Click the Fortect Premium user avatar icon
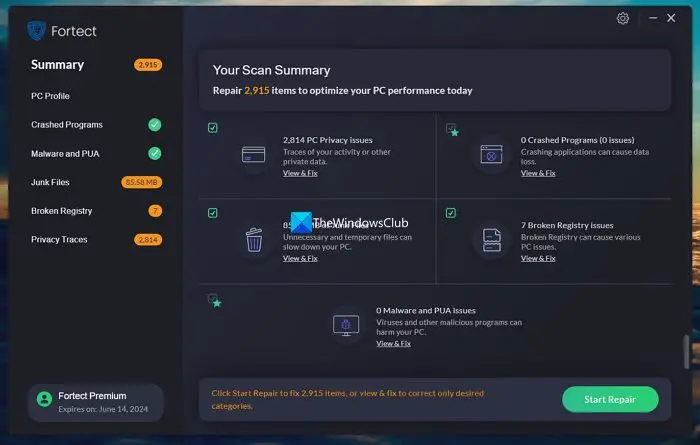The image size is (700, 445). point(44,399)
